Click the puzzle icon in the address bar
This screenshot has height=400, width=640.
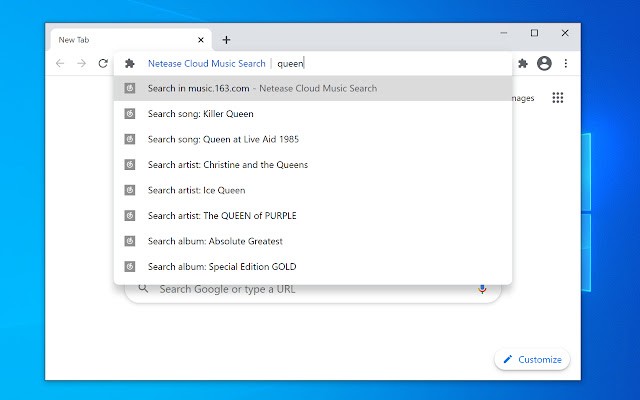coord(130,63)
